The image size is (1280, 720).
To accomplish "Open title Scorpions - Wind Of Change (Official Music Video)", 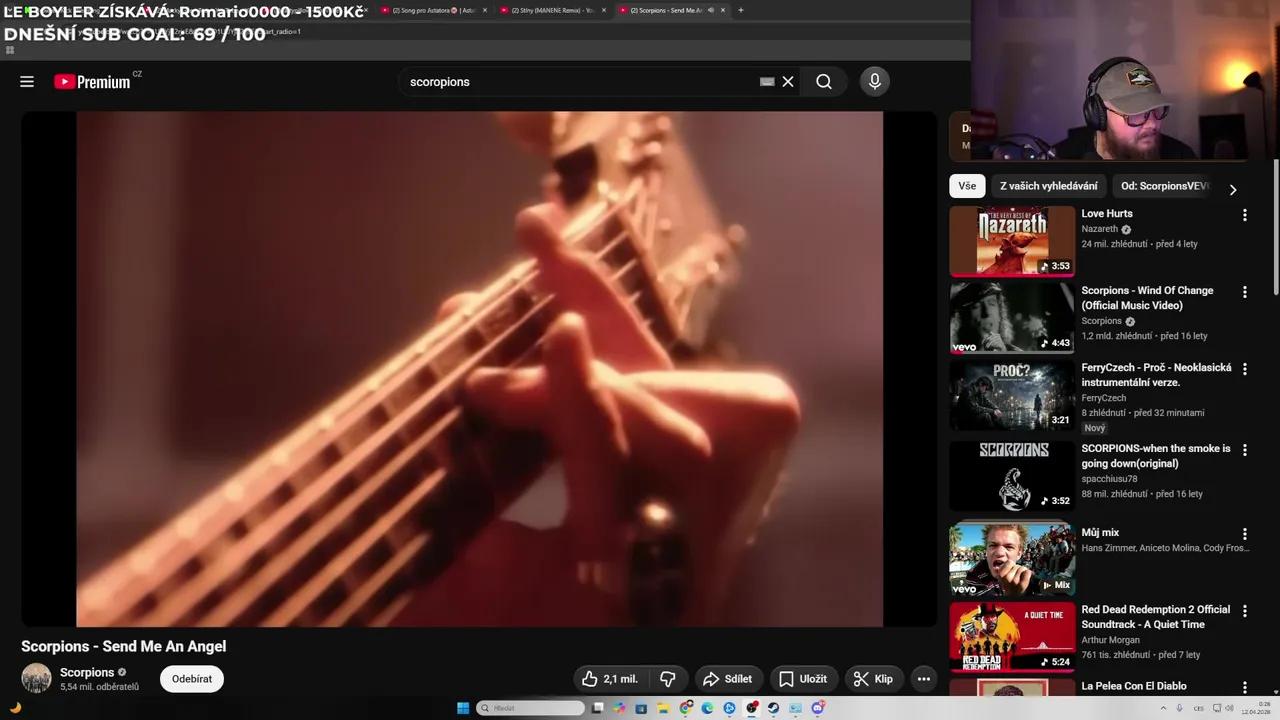I will [1147, 298].
